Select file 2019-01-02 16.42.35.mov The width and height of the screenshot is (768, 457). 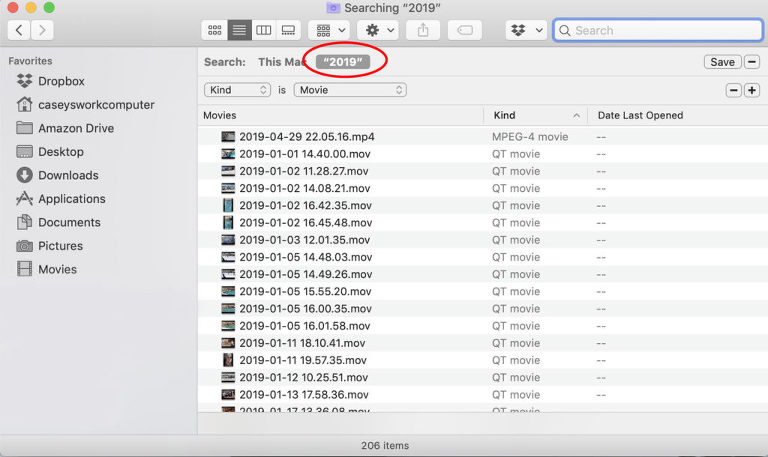pos(306,205)
